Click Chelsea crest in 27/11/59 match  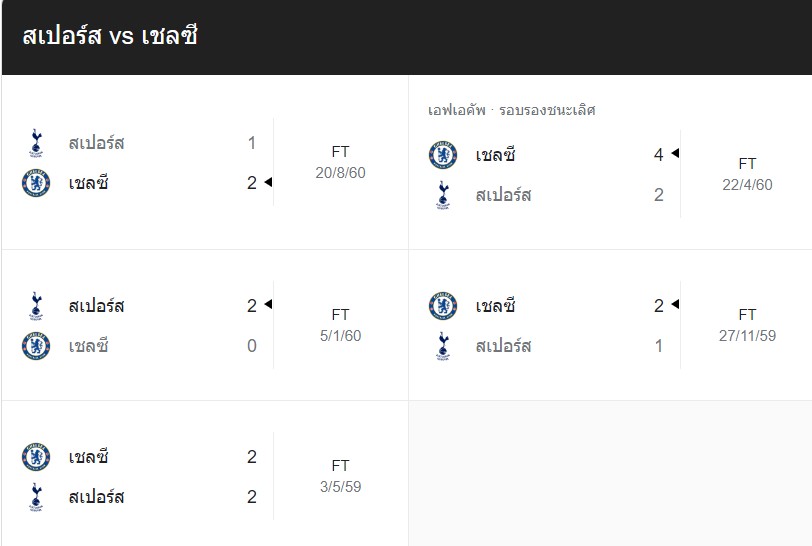coord(443,306)
